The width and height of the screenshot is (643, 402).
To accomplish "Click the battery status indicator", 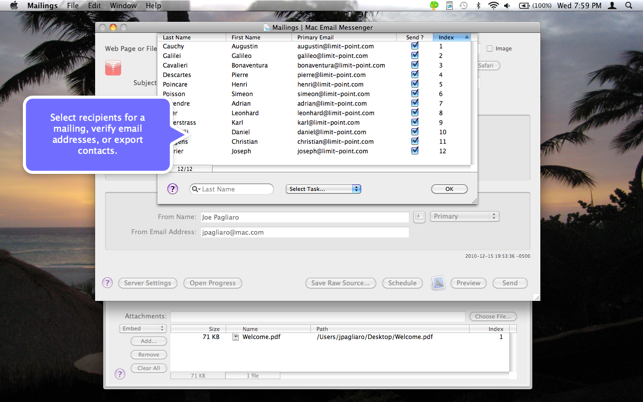I will click(535, 5).
